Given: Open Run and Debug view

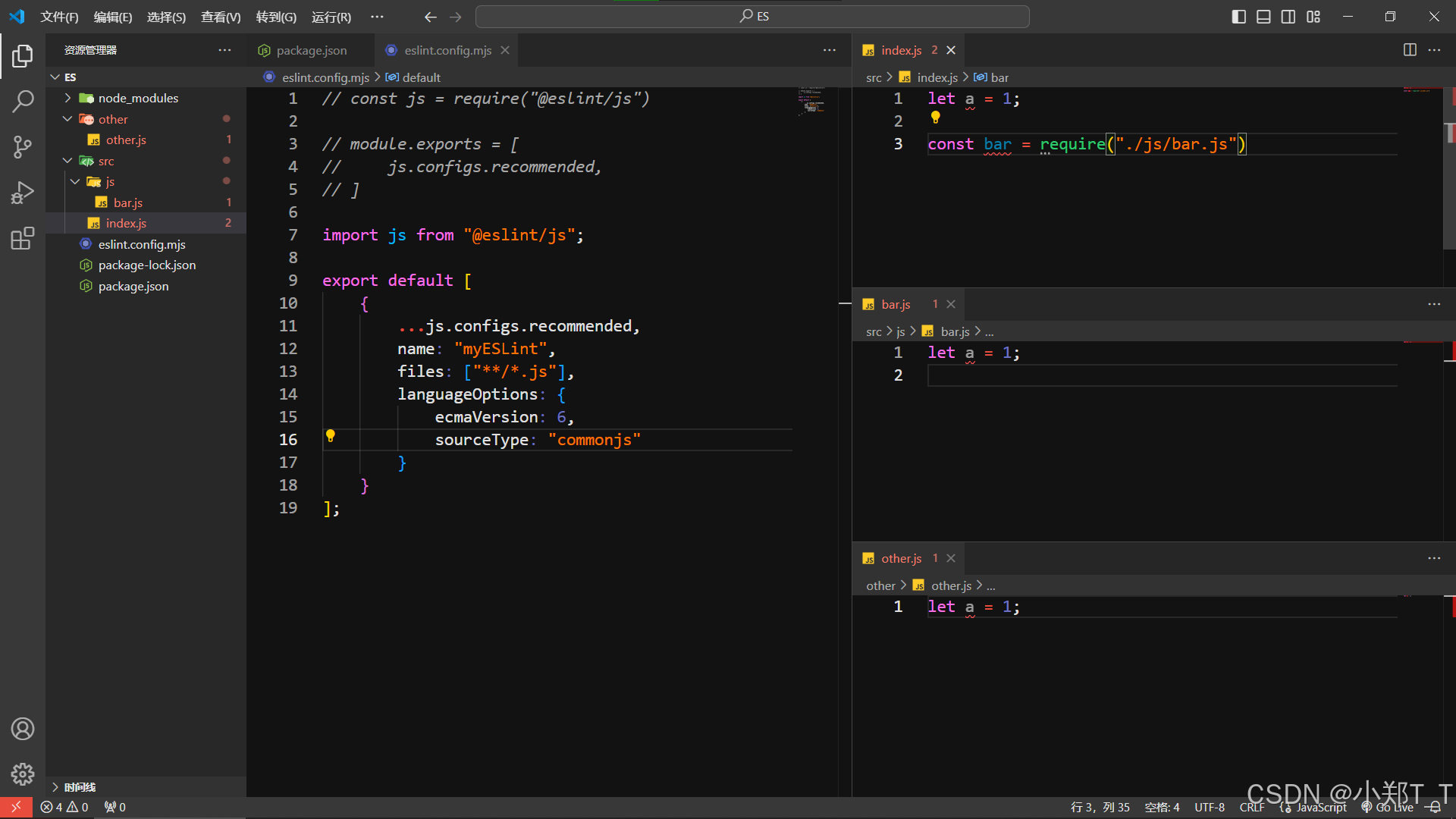Looking at the screenshot, I should 23,193.
